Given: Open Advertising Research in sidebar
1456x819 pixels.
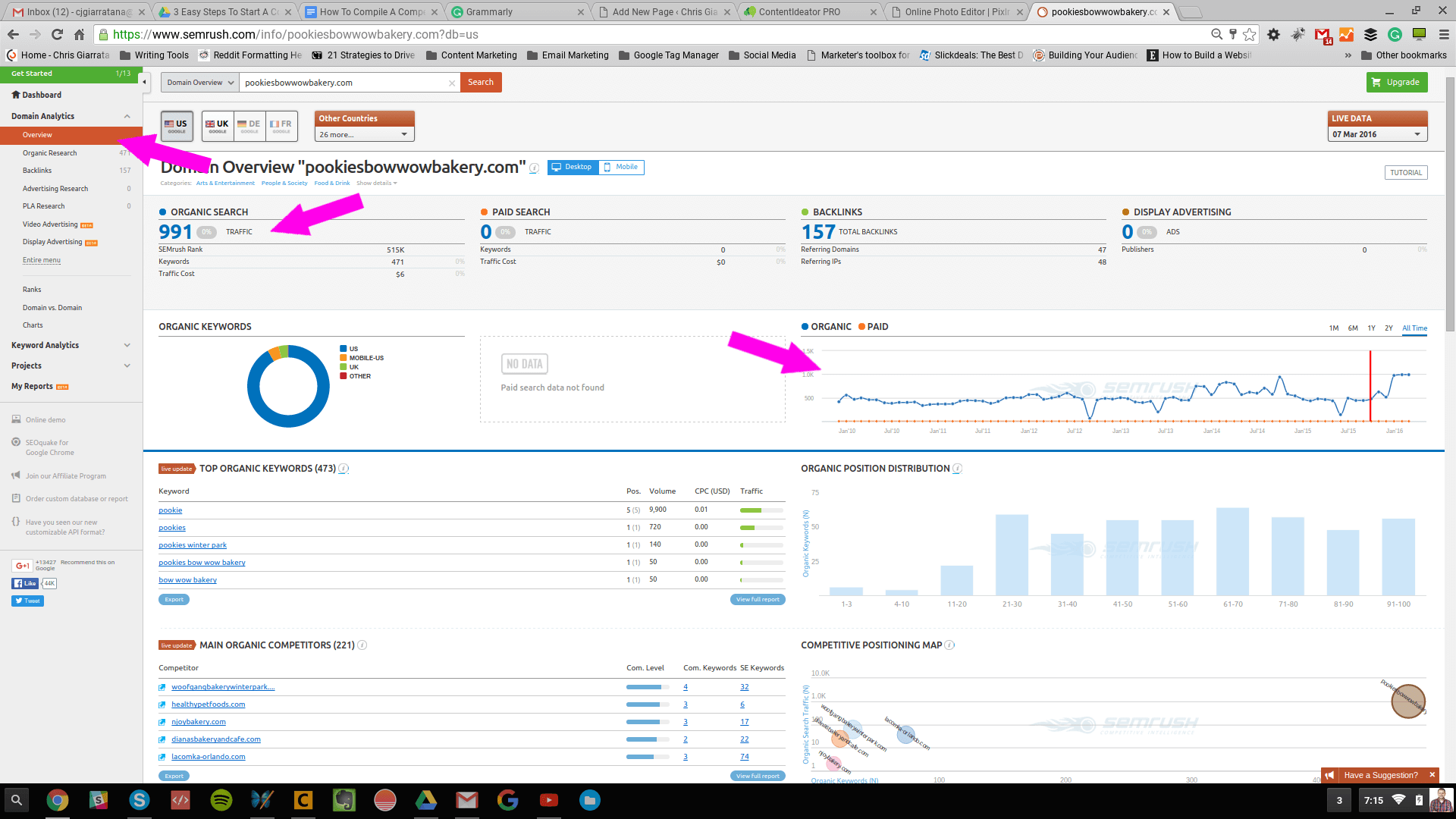Looking at the screenshot, I should [x=55, y=189].
